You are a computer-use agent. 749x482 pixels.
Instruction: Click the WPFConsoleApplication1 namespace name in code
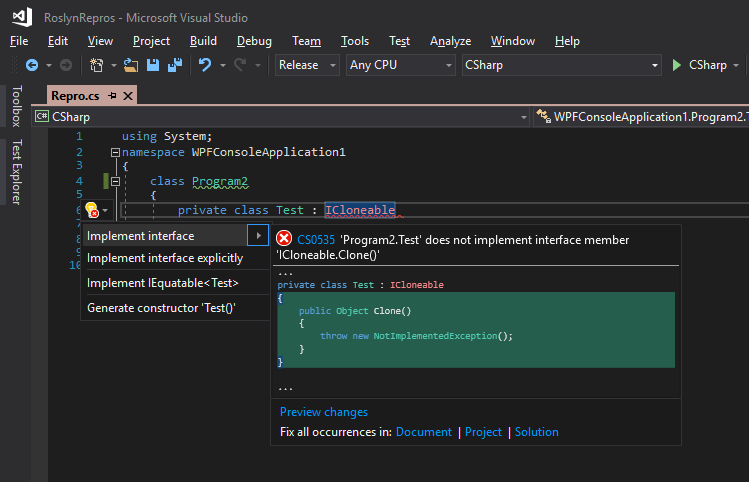point(268,152)
